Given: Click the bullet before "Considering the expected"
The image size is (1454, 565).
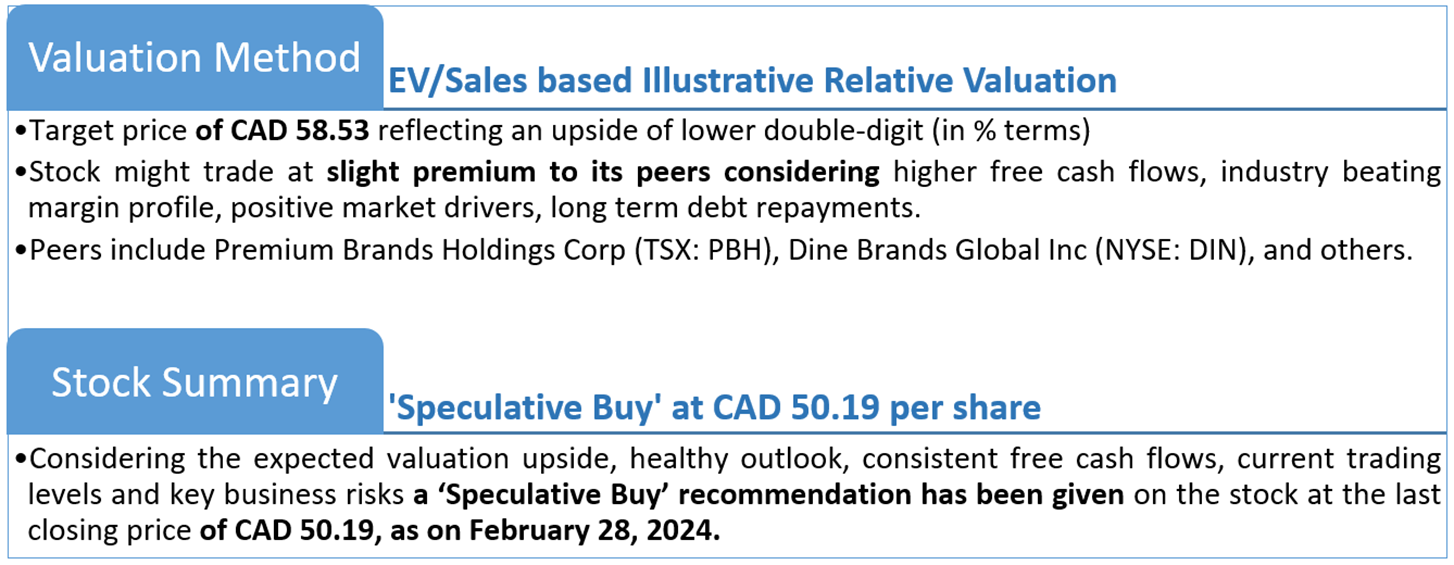Looking at the screenshot, I should tap(23, 459).
